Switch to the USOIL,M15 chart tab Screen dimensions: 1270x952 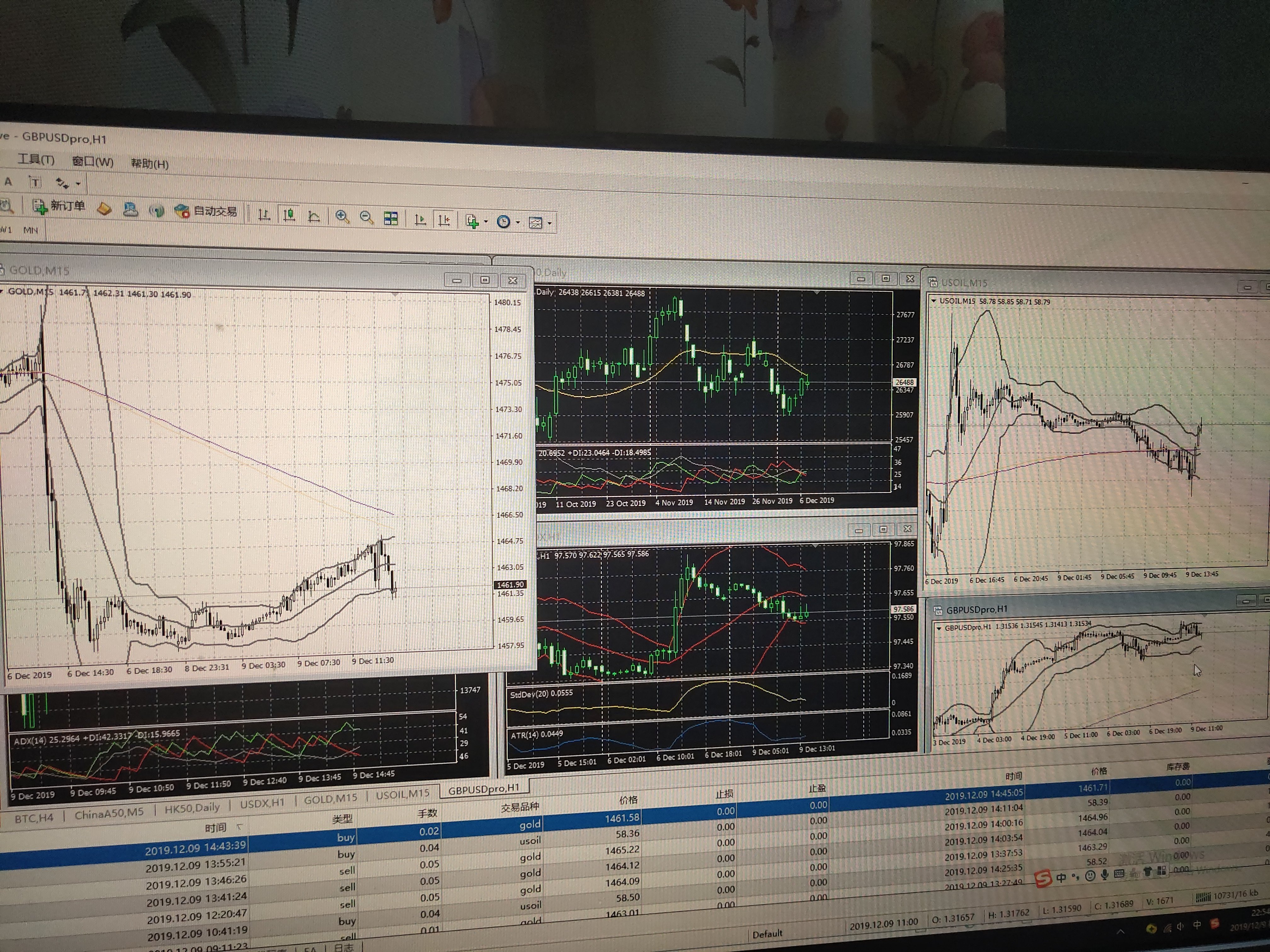coord(403,794)
